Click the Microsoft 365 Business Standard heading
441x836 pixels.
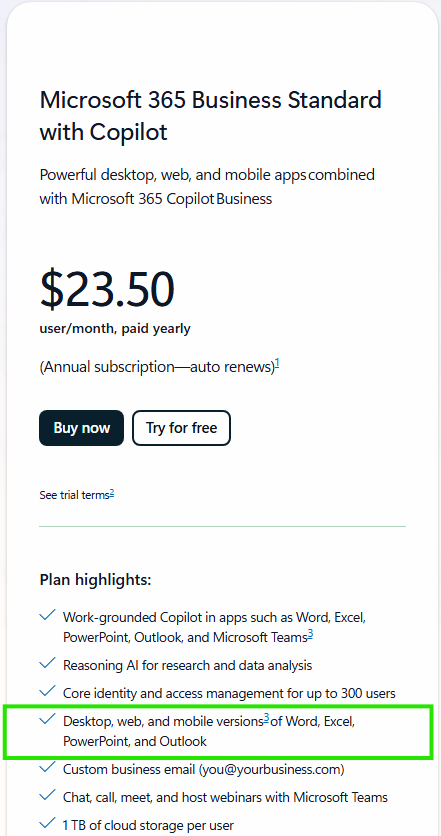pyautogui.click(x=211, y=116)
